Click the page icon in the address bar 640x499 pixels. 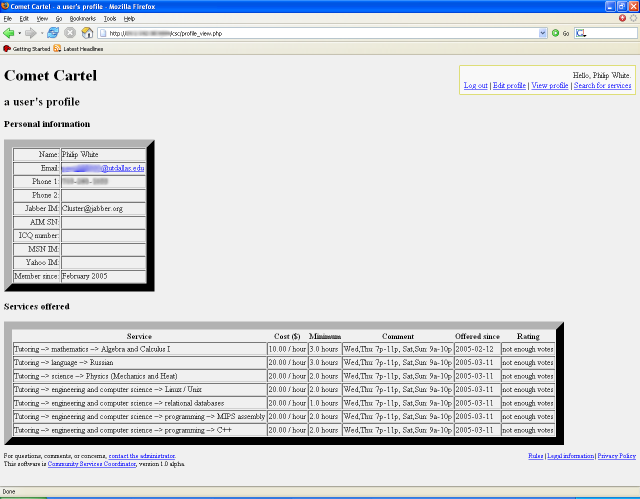click(103, 33)
